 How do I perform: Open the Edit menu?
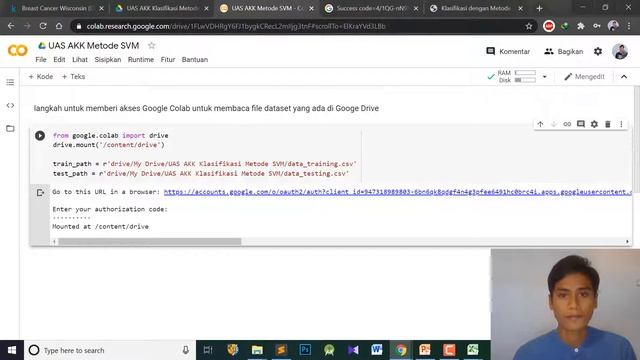pos(59,60)
